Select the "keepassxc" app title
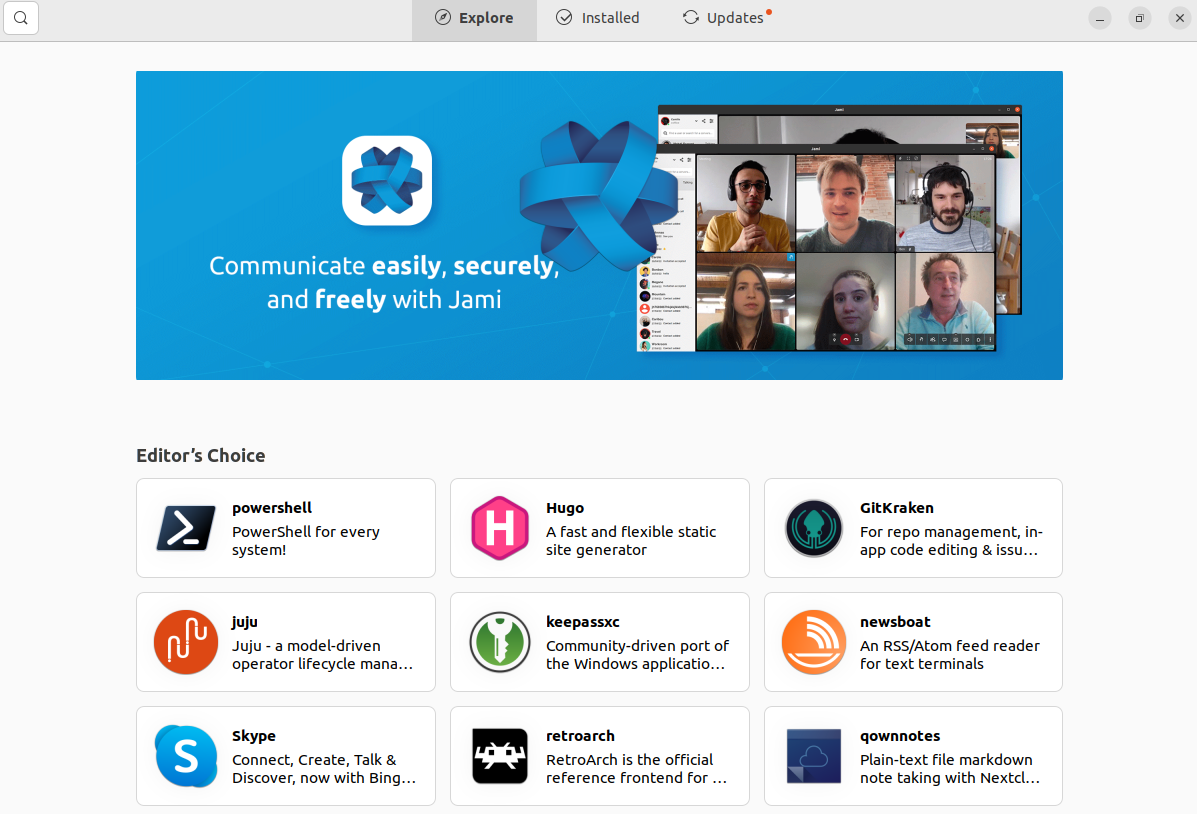Viewport: 1197px width, 814px height. coord(582,622)
